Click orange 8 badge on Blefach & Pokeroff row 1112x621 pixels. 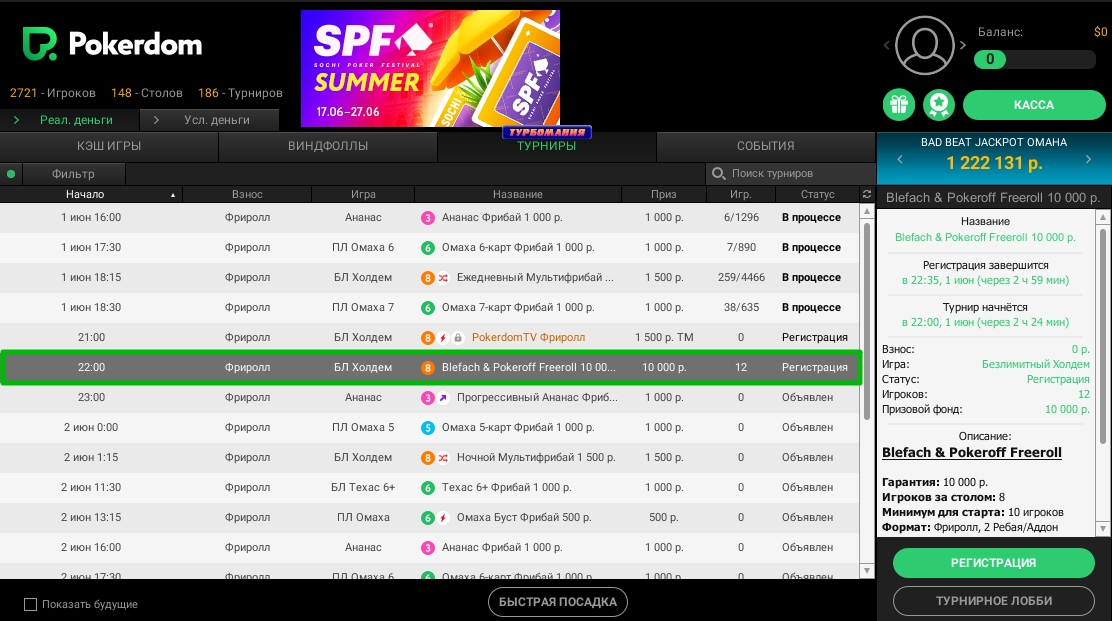point(428,368)
